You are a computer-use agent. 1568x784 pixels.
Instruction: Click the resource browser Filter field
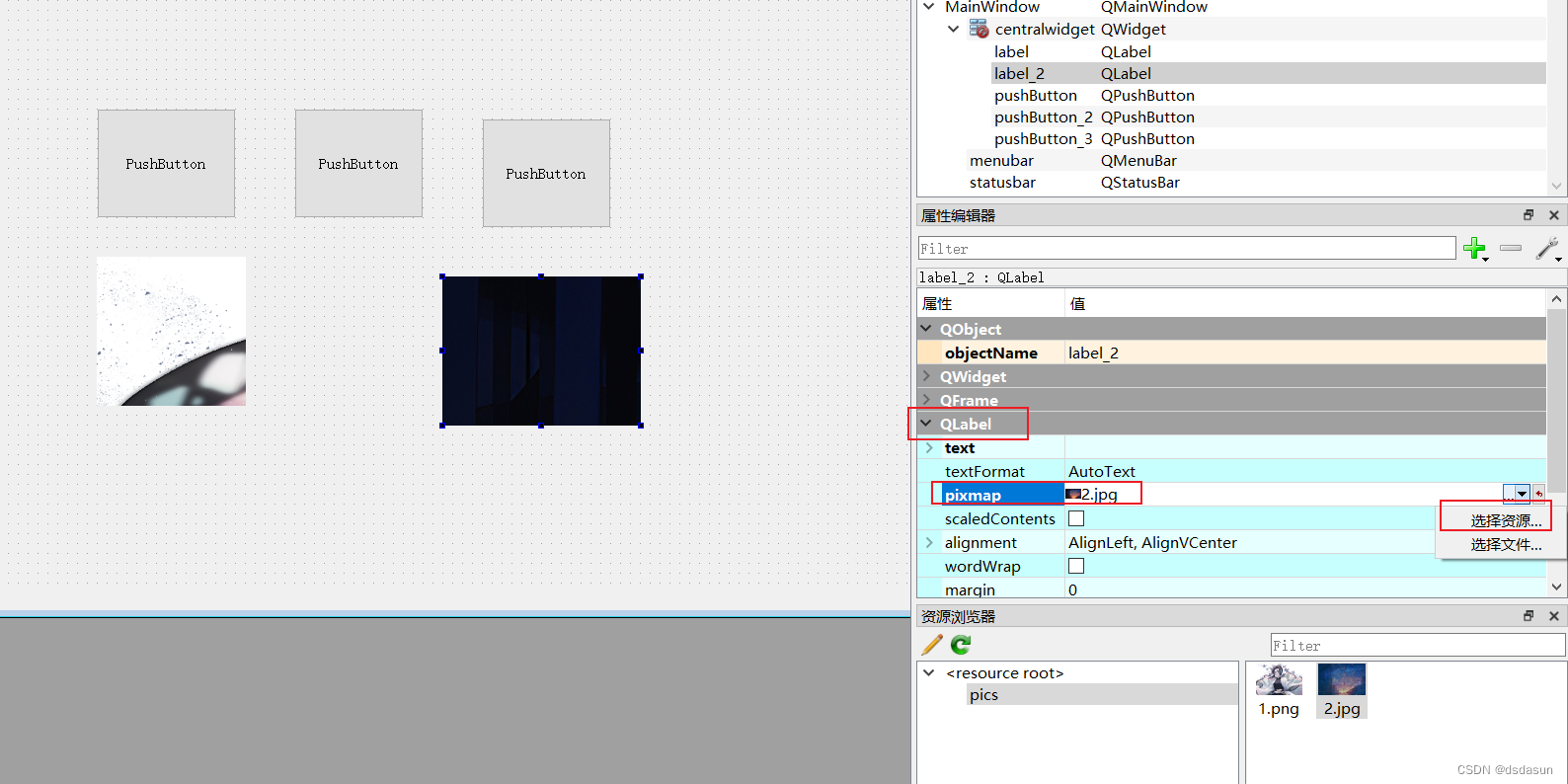[x=1418, y=645]
